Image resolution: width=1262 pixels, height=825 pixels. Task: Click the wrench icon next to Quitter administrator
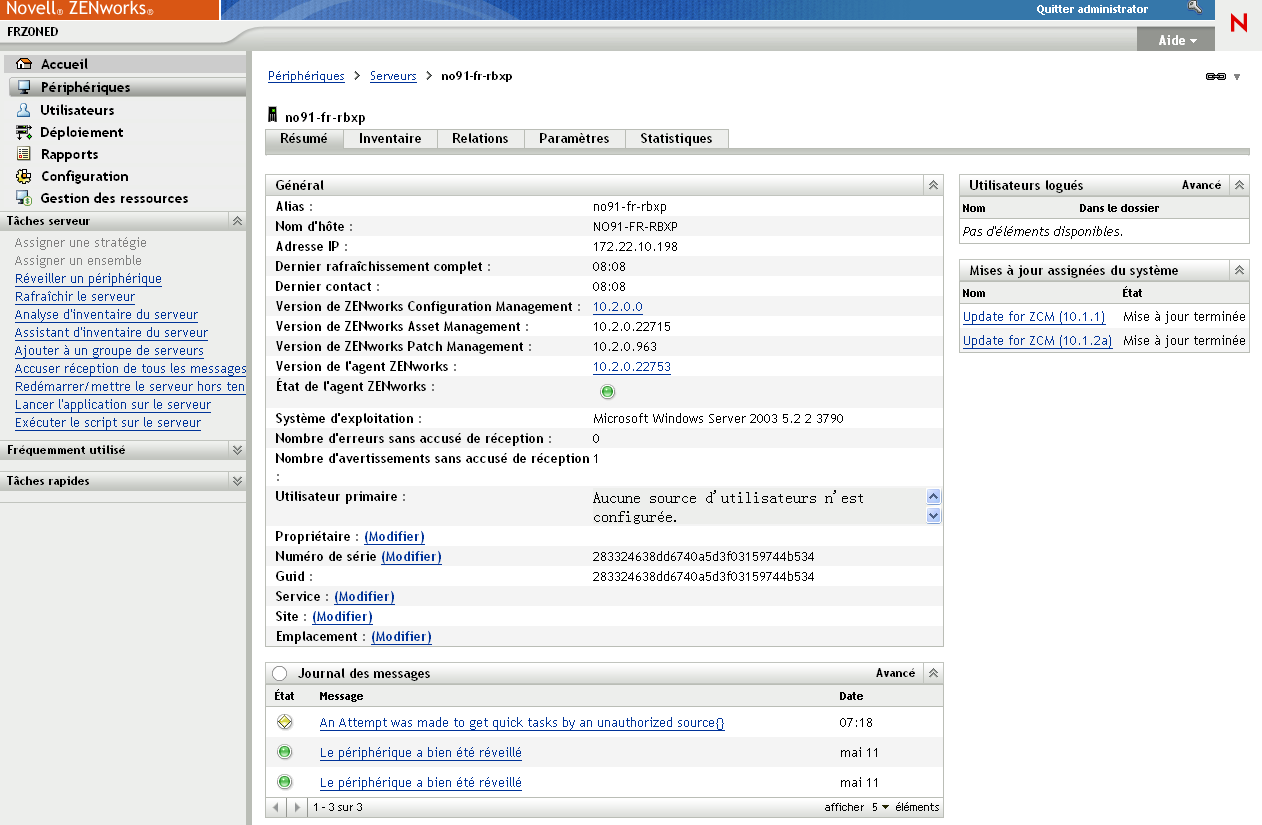(x=1194, y=8)
